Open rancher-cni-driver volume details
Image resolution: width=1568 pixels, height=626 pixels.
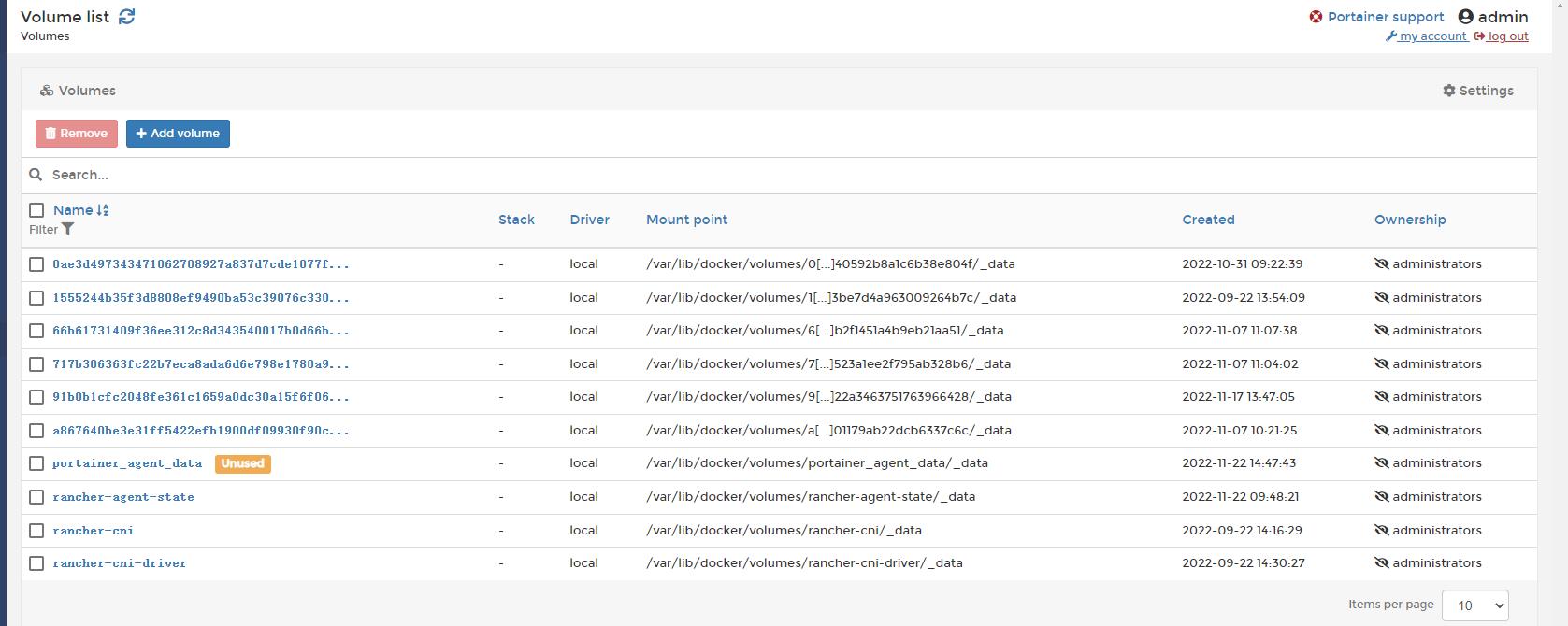click(x=120, y=563)
